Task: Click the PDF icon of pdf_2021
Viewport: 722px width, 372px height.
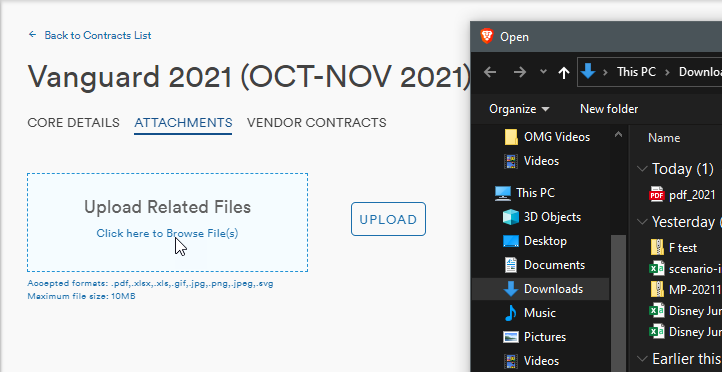Action: click(657, 195)
